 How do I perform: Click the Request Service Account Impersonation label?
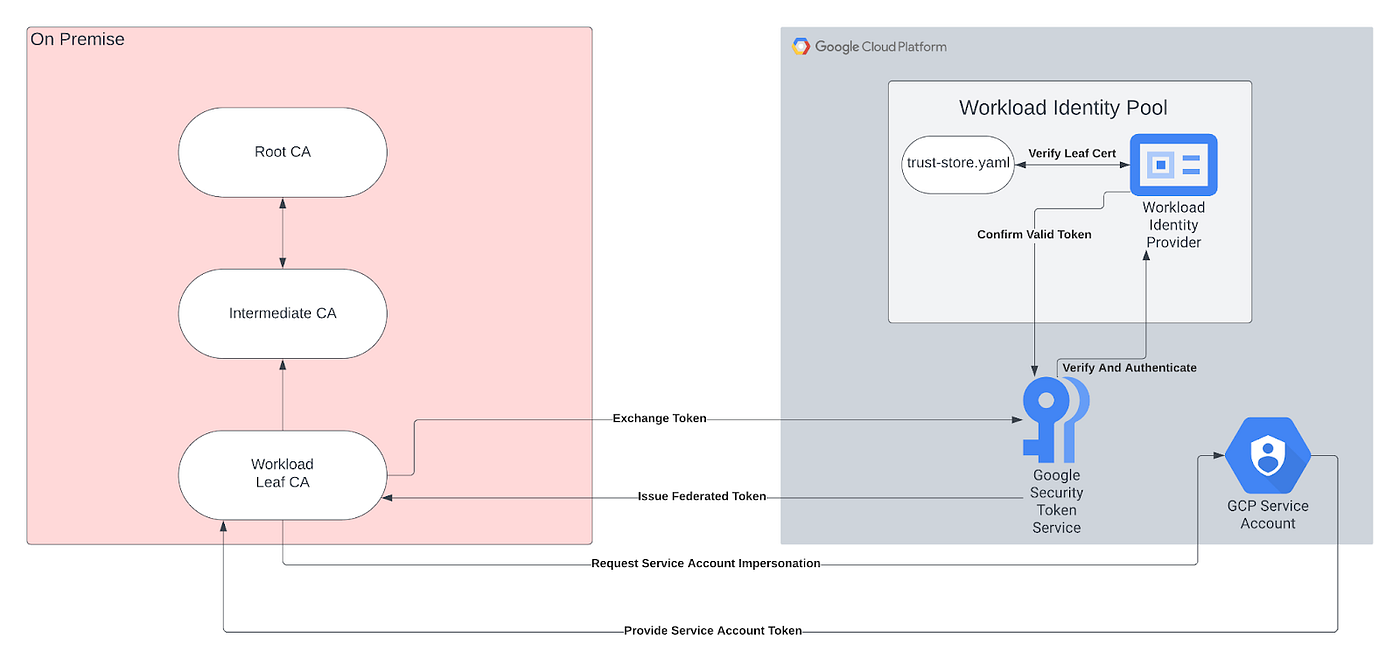[705, 563]
